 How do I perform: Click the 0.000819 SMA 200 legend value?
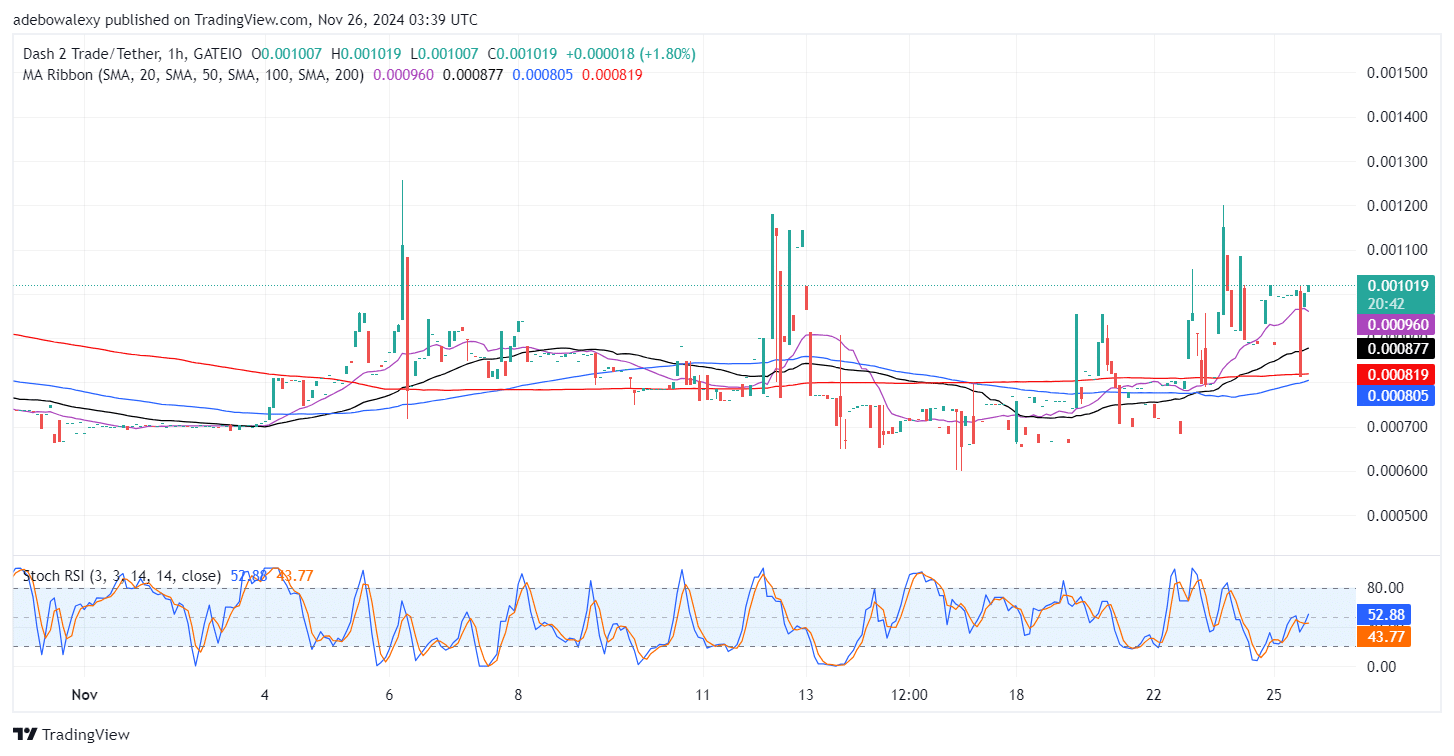pos(611,74)
